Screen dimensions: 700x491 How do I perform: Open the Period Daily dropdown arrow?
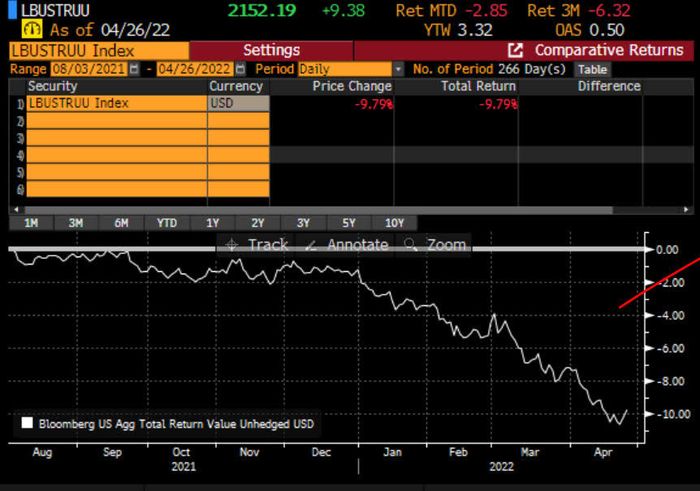coord(398,69)
